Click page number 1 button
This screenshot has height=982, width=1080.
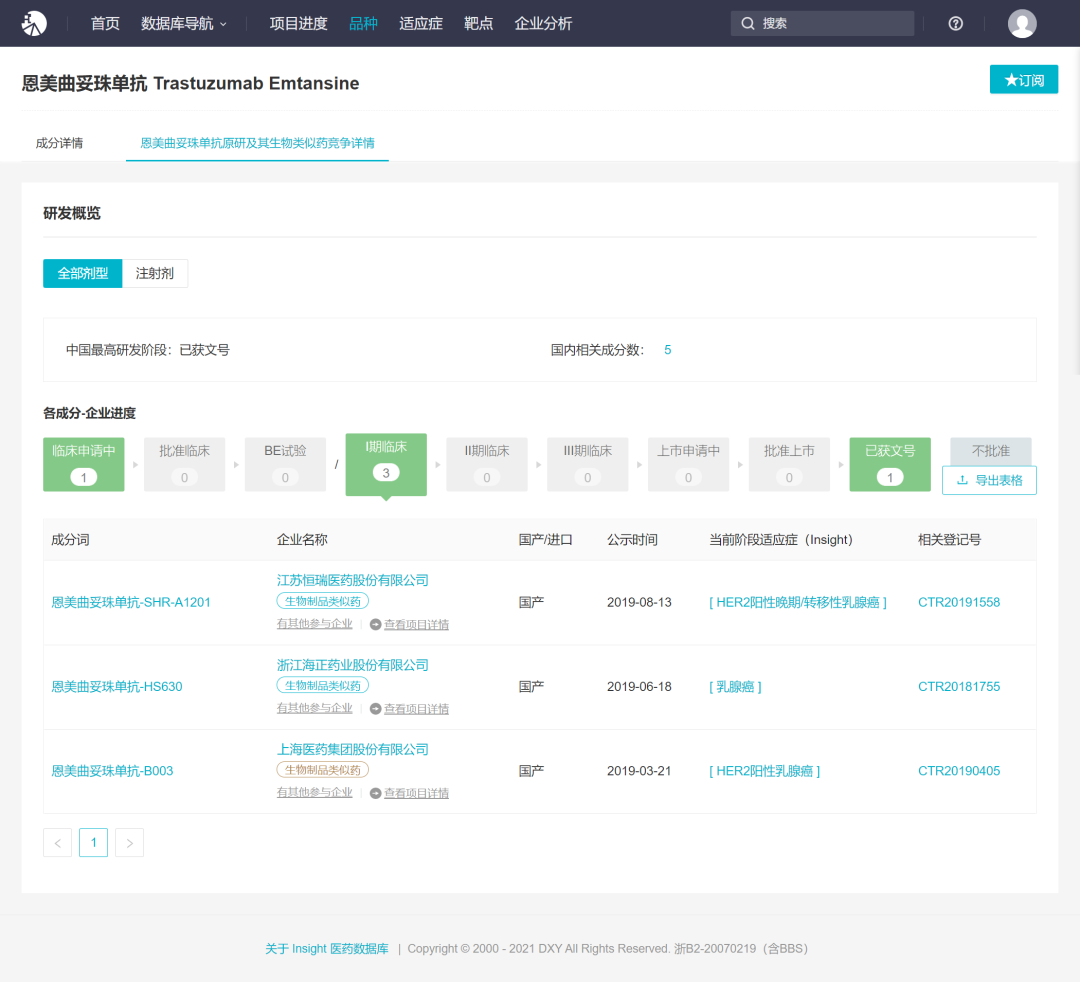(94, 842)
